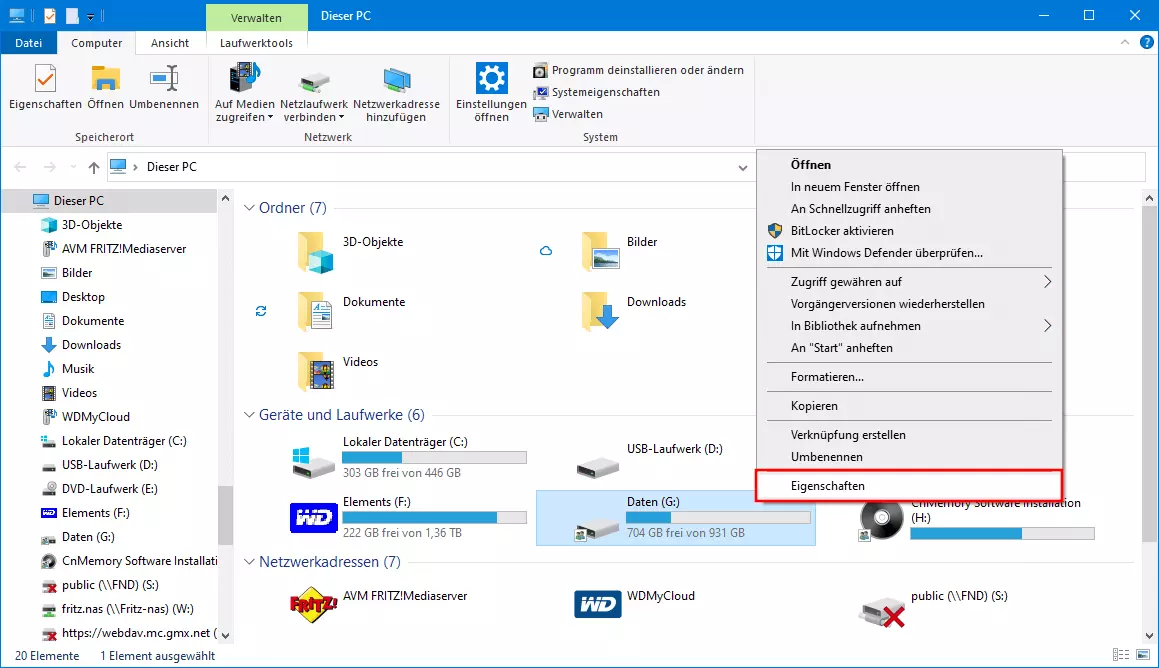Click the Bilder folder icon

pos(600,251)
